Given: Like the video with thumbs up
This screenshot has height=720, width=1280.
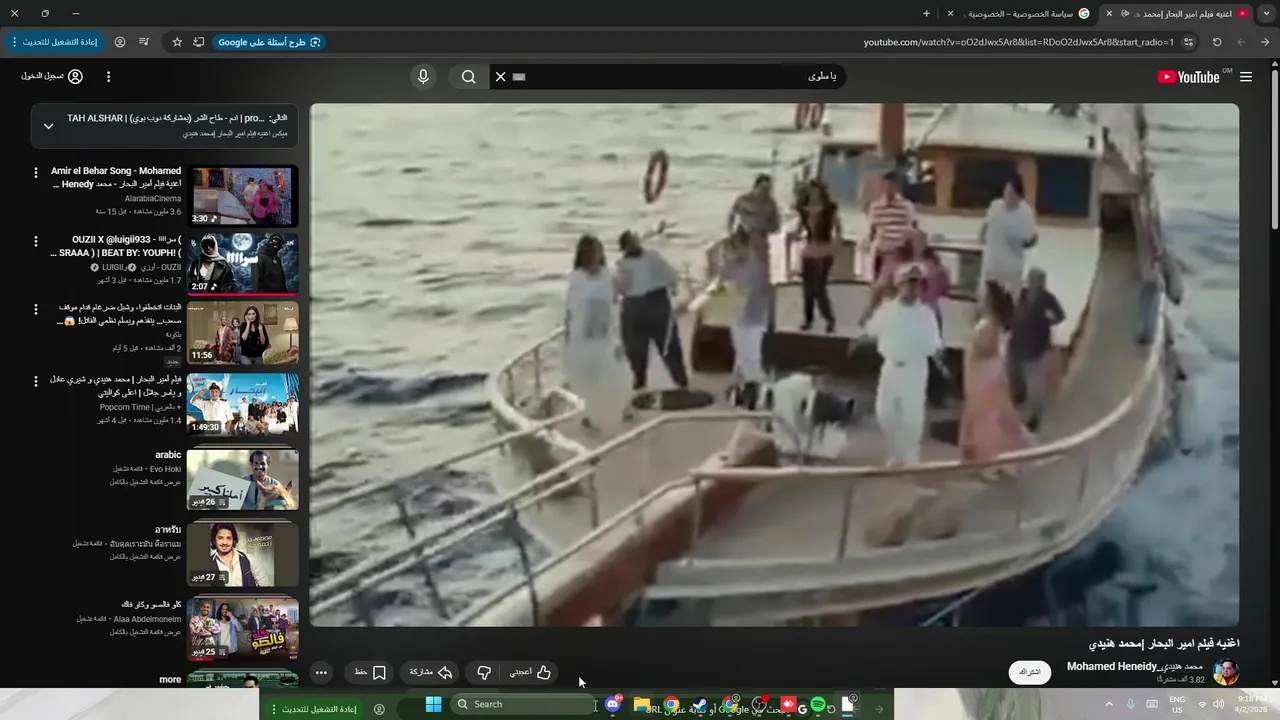Looking at the screenshot, I should tap(530, 672).
